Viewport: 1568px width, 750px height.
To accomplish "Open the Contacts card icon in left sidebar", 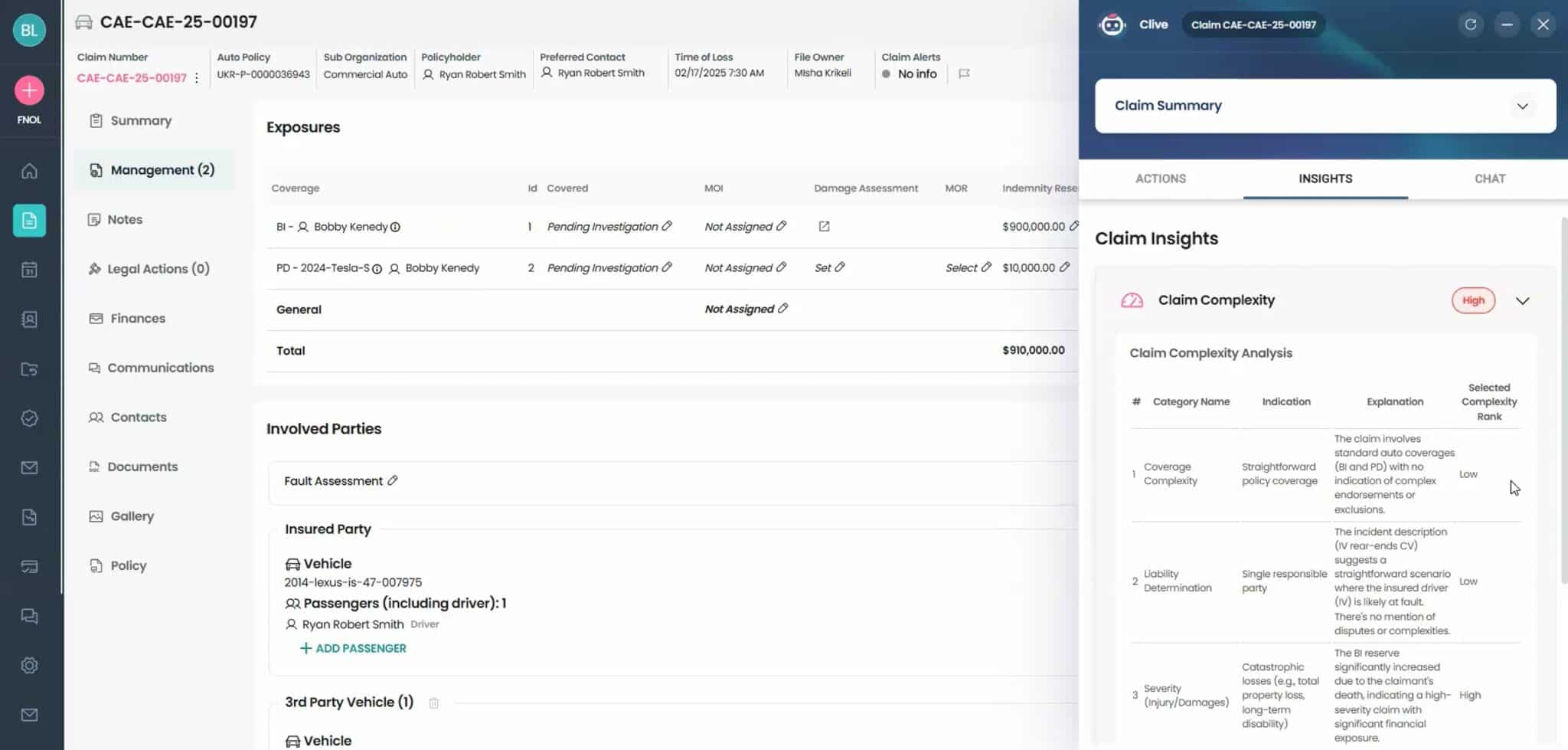I will 29,319.
